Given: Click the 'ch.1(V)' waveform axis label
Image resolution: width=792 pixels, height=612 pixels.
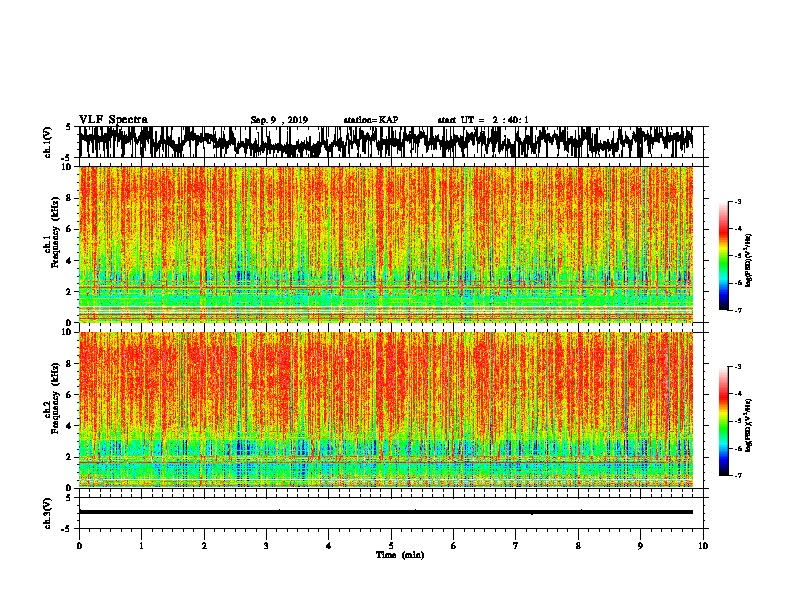Looking at the screenshot, I should coord(48,142).
